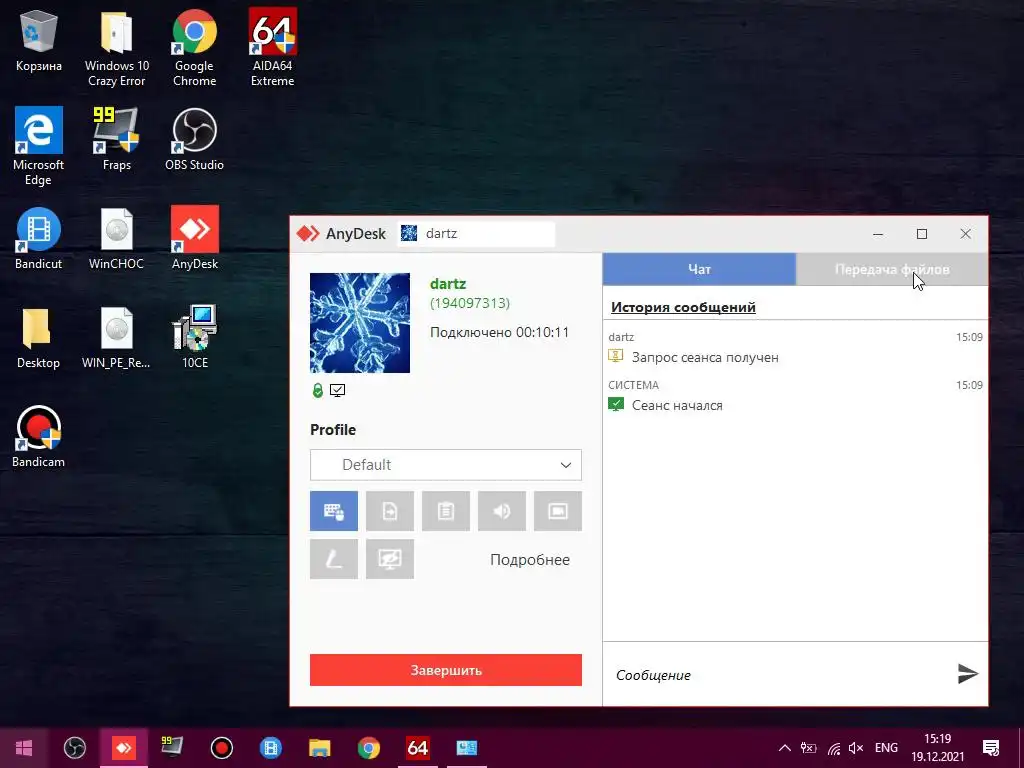Click the Подключено 00:10:11 timer text

tap(499, 332)
